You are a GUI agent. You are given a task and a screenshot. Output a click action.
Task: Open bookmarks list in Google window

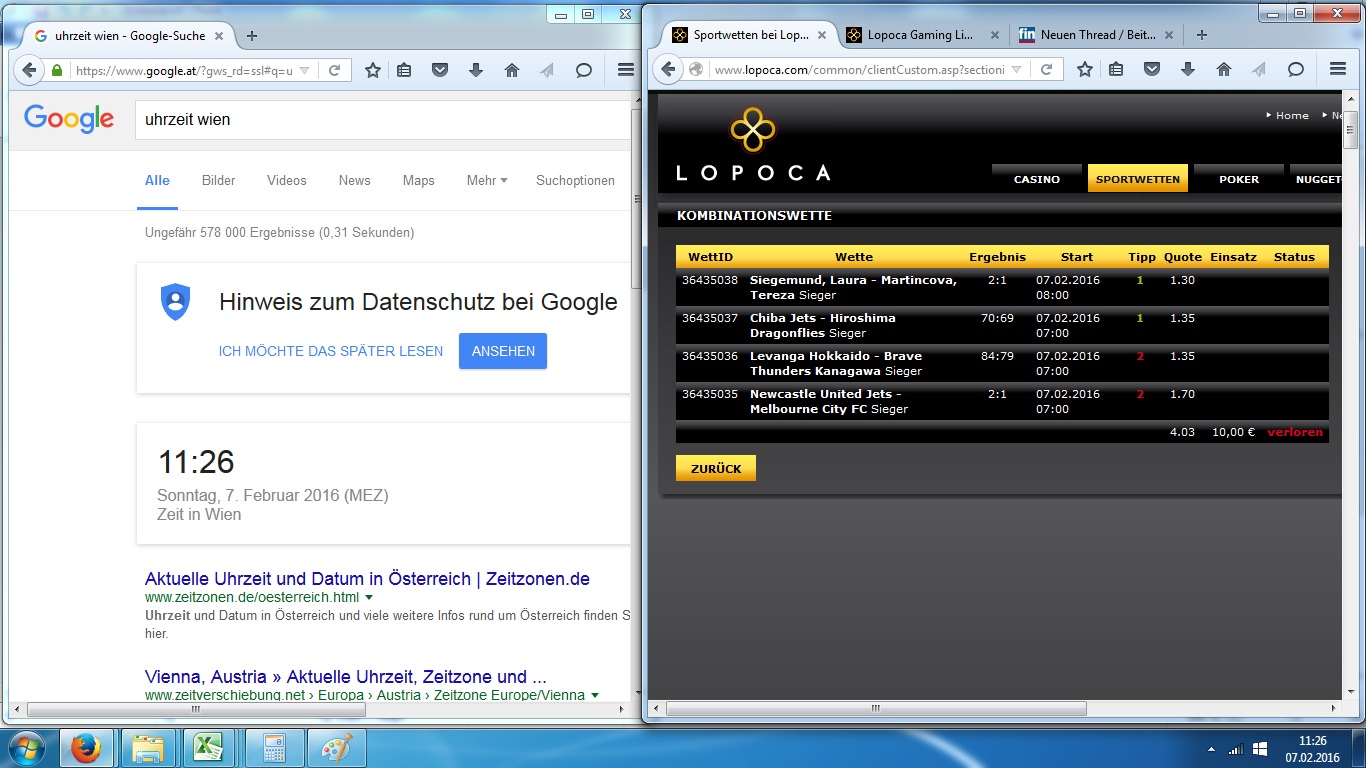pos(404,70)
